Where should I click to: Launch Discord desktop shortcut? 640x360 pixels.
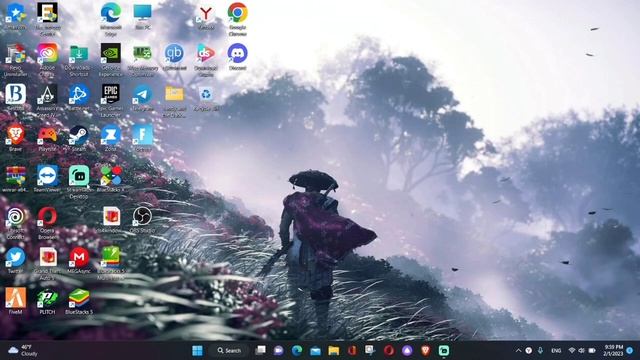238,53
